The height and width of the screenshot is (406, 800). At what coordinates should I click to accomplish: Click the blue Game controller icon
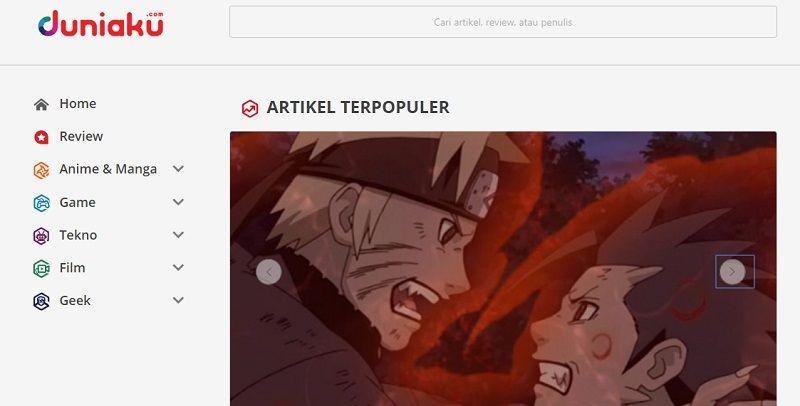(41, 203)
